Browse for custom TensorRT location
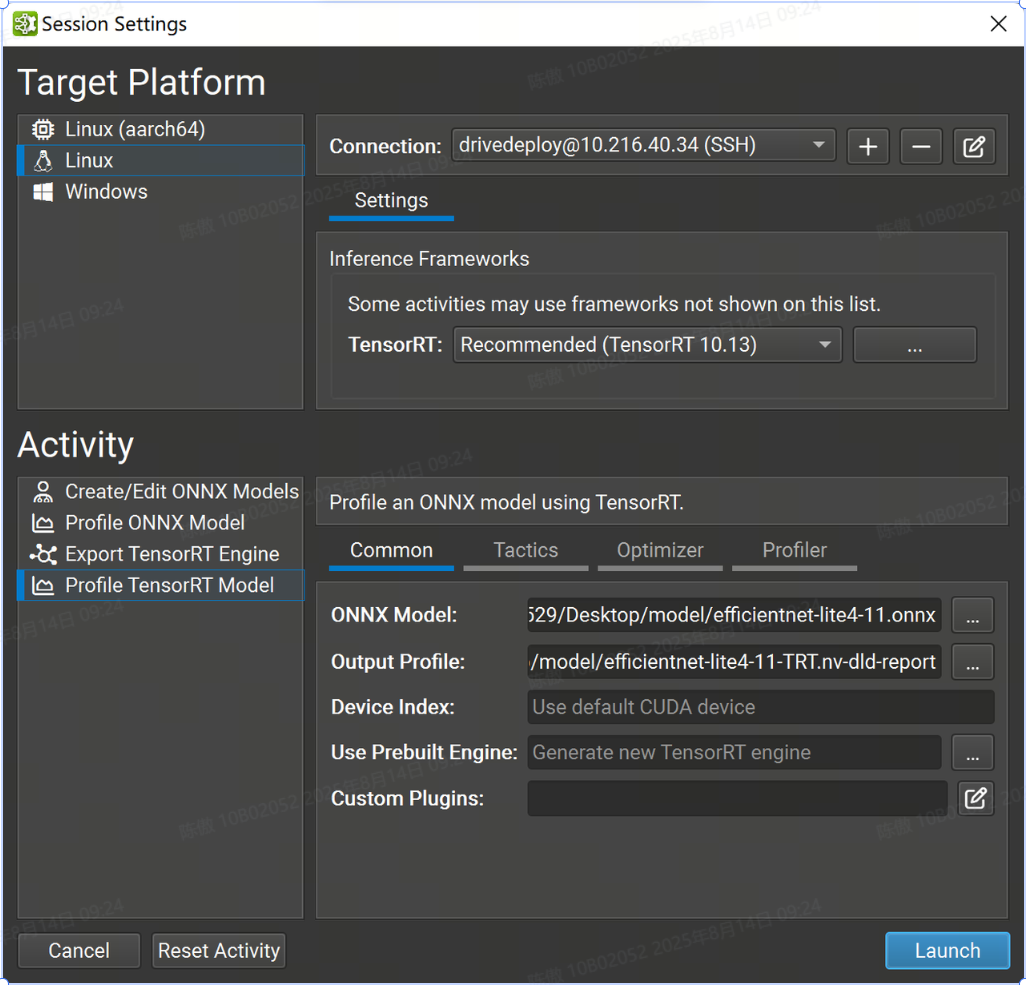This screenshot has width=1026, height=985. (915, 345)
